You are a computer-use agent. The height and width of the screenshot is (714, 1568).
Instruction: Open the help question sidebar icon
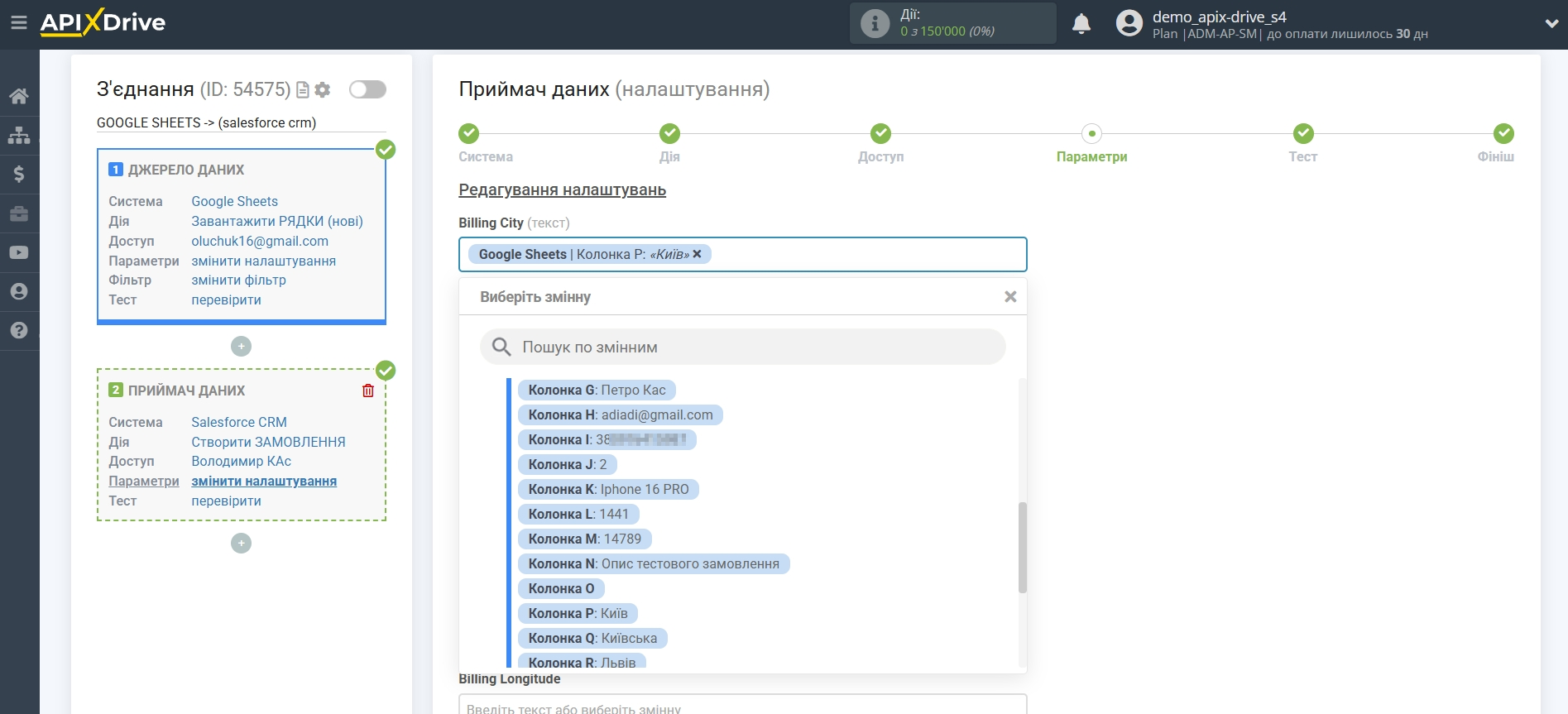tap(19, 330)
